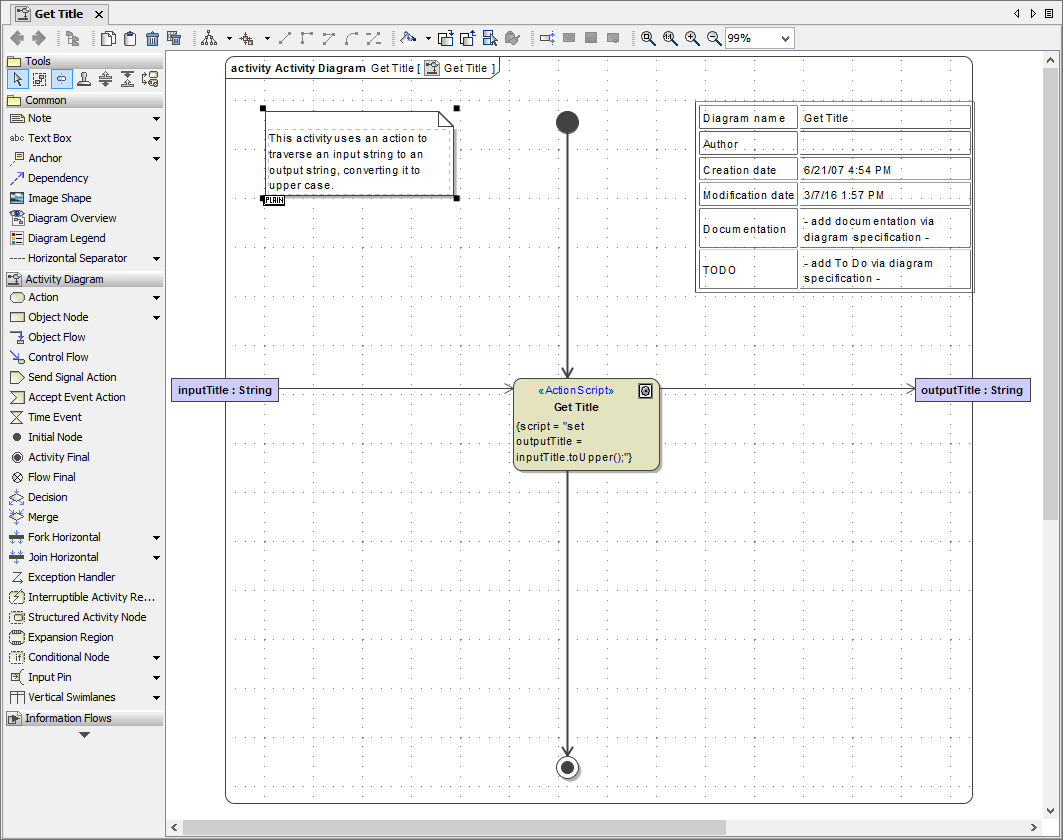
Task: Toggle the marquee selection tool in Tools
Action: tap(40, 79)
